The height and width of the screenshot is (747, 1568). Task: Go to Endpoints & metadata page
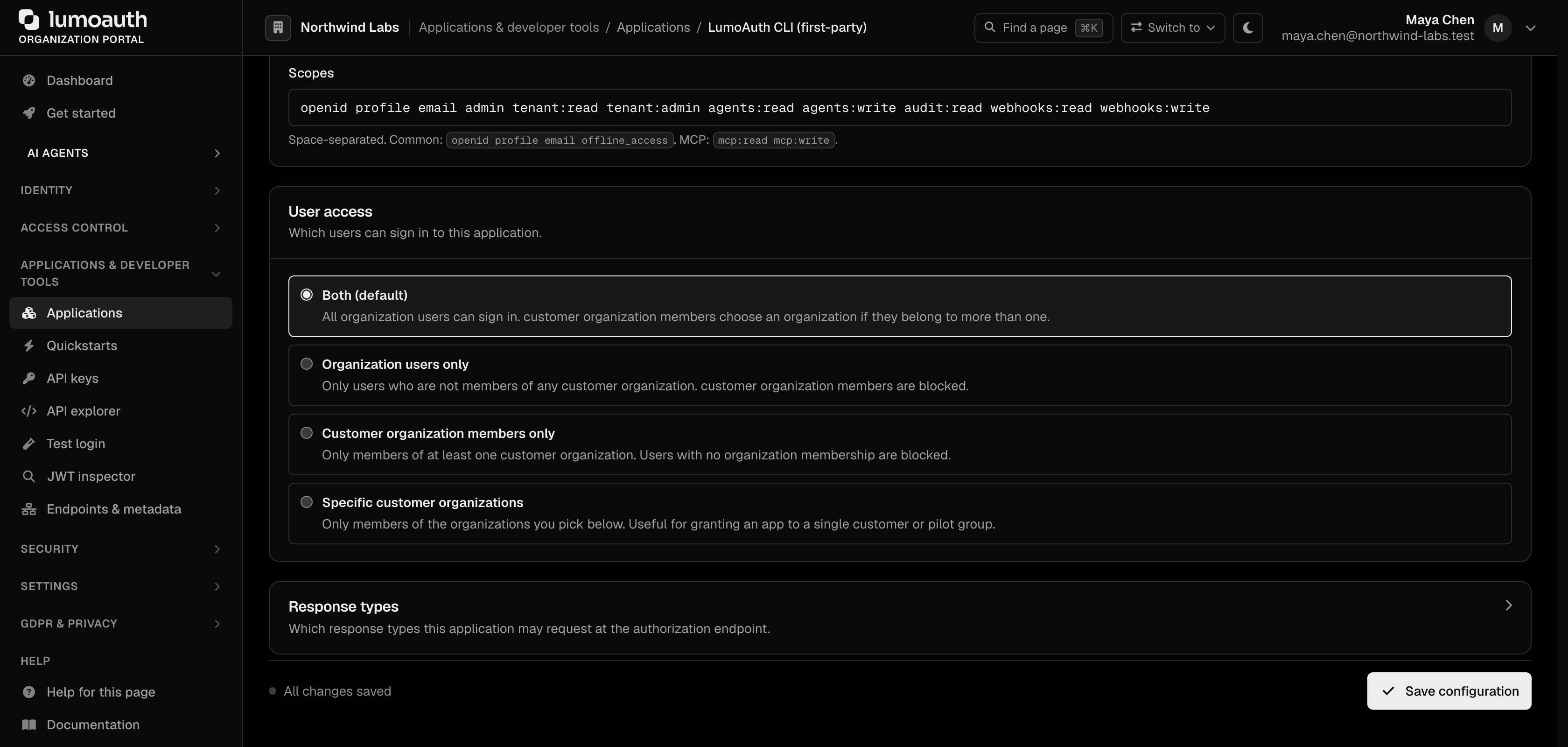coord(120,509)
